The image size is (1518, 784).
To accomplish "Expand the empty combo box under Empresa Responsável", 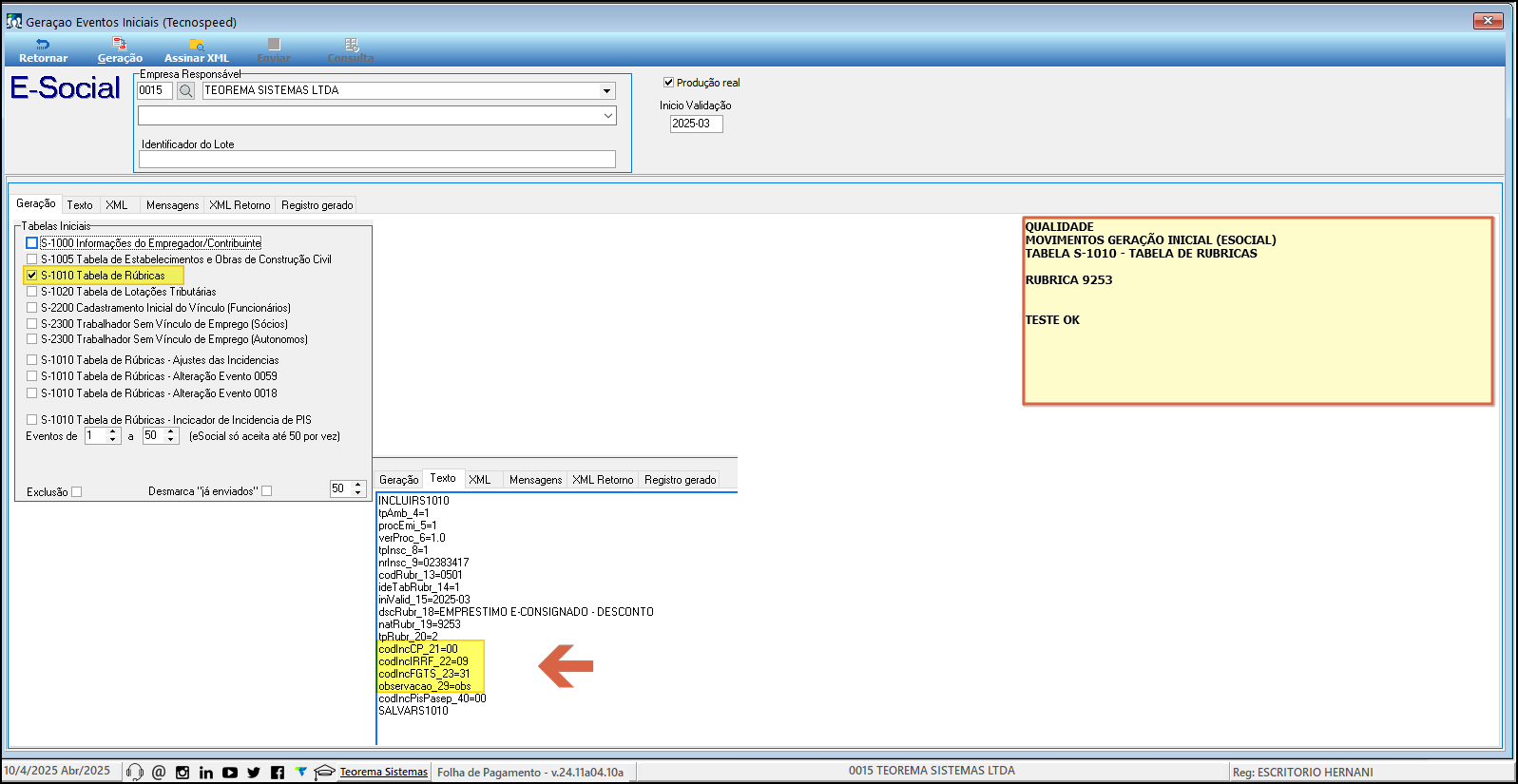I will (607, 116).
